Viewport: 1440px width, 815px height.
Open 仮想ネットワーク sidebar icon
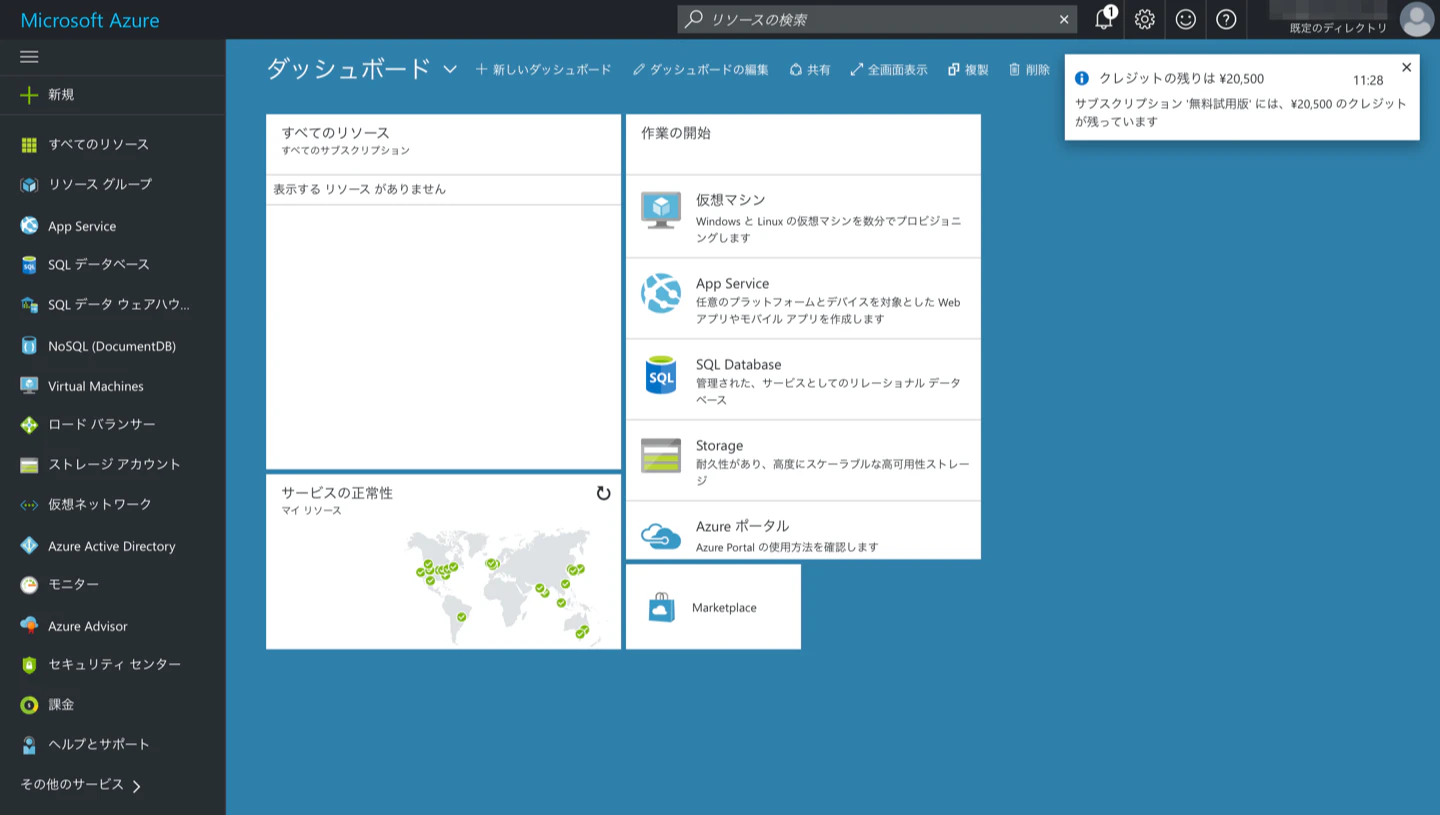click(x=29, y=505)
